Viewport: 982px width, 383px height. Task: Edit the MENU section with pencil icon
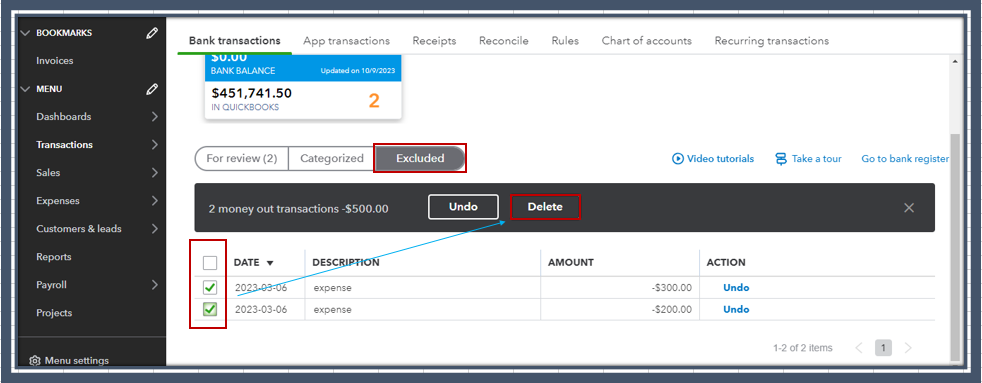(152, 89)
